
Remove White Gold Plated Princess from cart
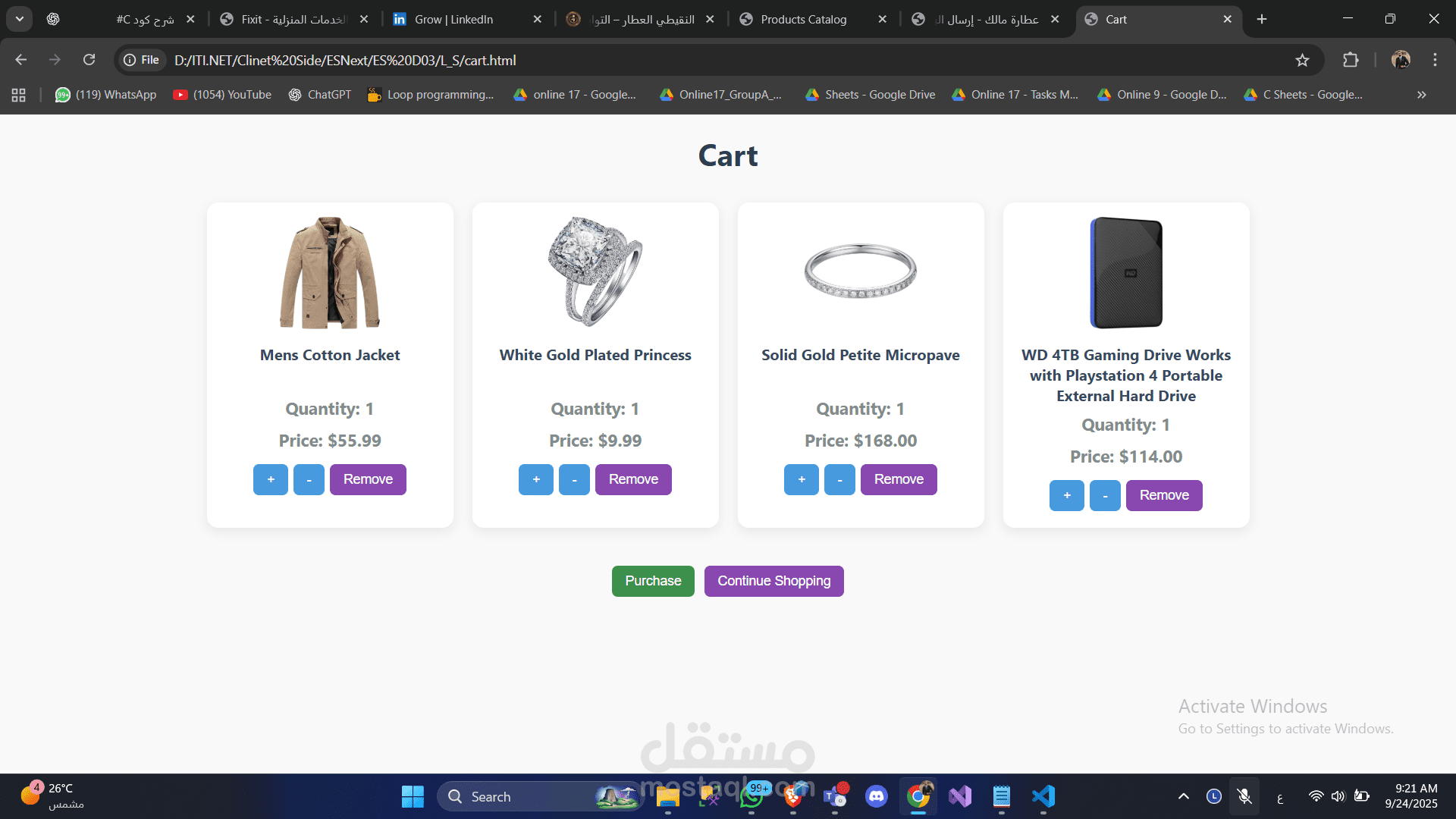(633, 479)
